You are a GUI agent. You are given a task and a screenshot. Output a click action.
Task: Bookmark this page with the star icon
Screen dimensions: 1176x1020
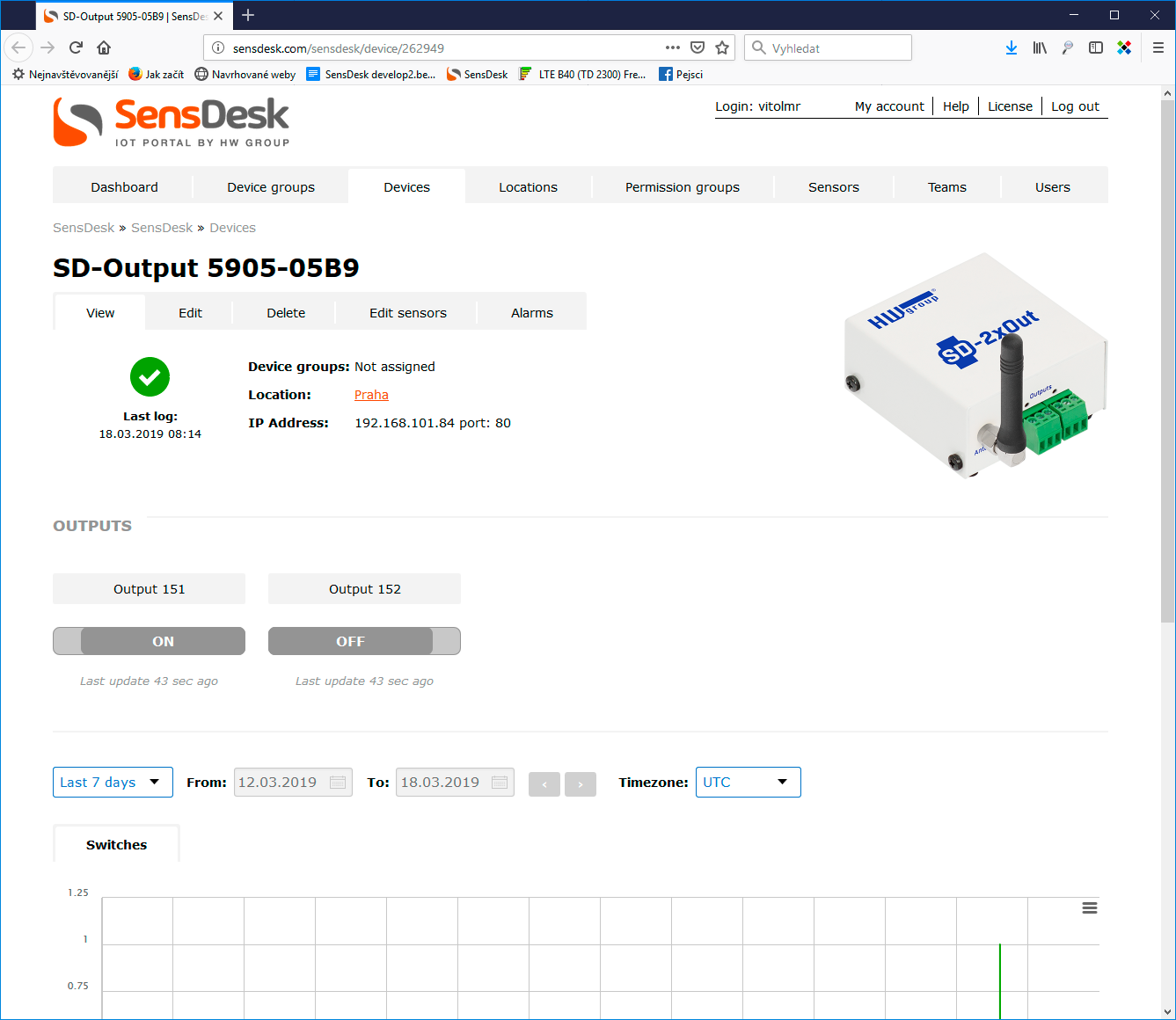click(722, 47)
